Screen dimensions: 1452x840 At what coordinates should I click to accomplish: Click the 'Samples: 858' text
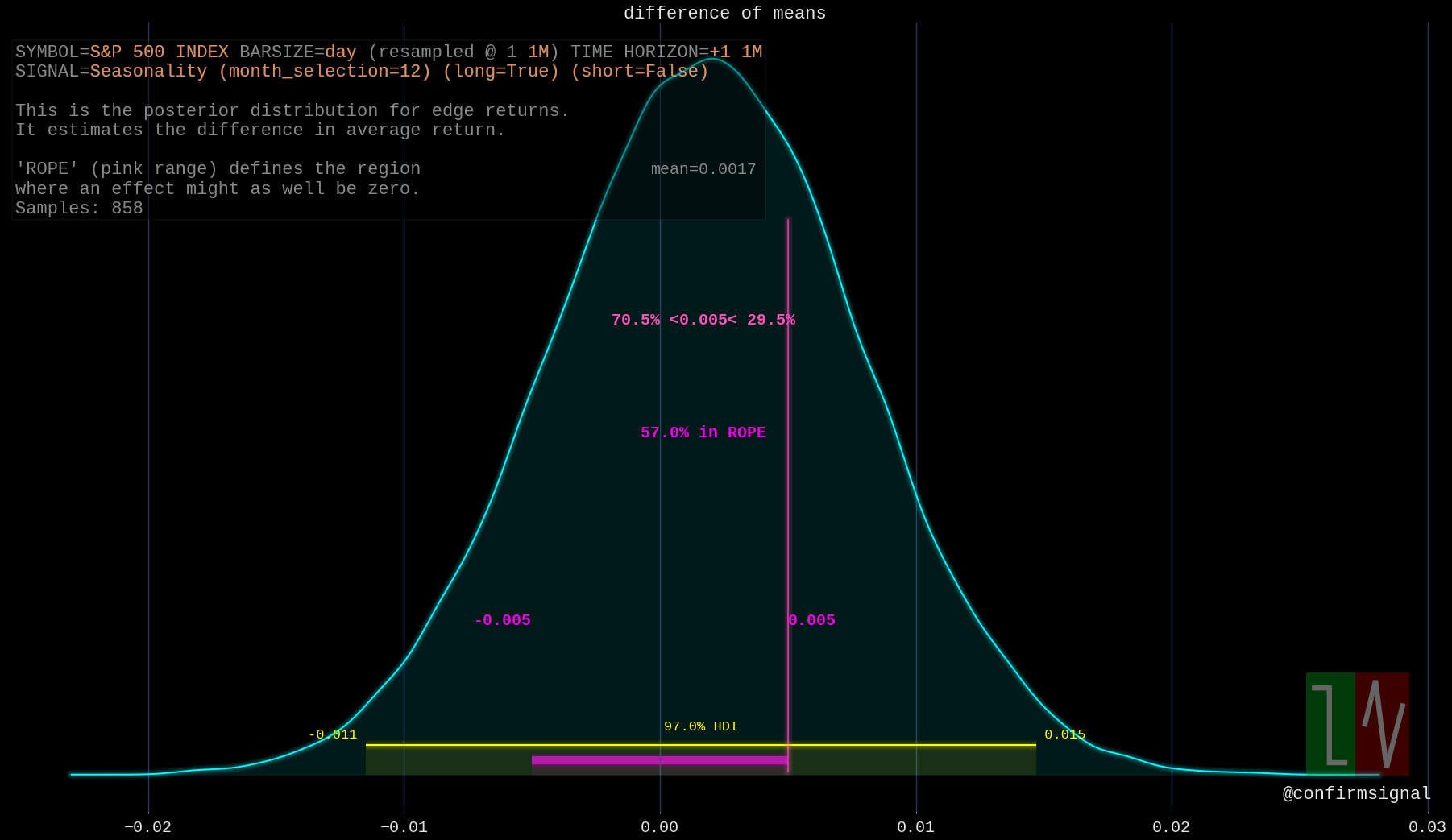click(79, 208)
